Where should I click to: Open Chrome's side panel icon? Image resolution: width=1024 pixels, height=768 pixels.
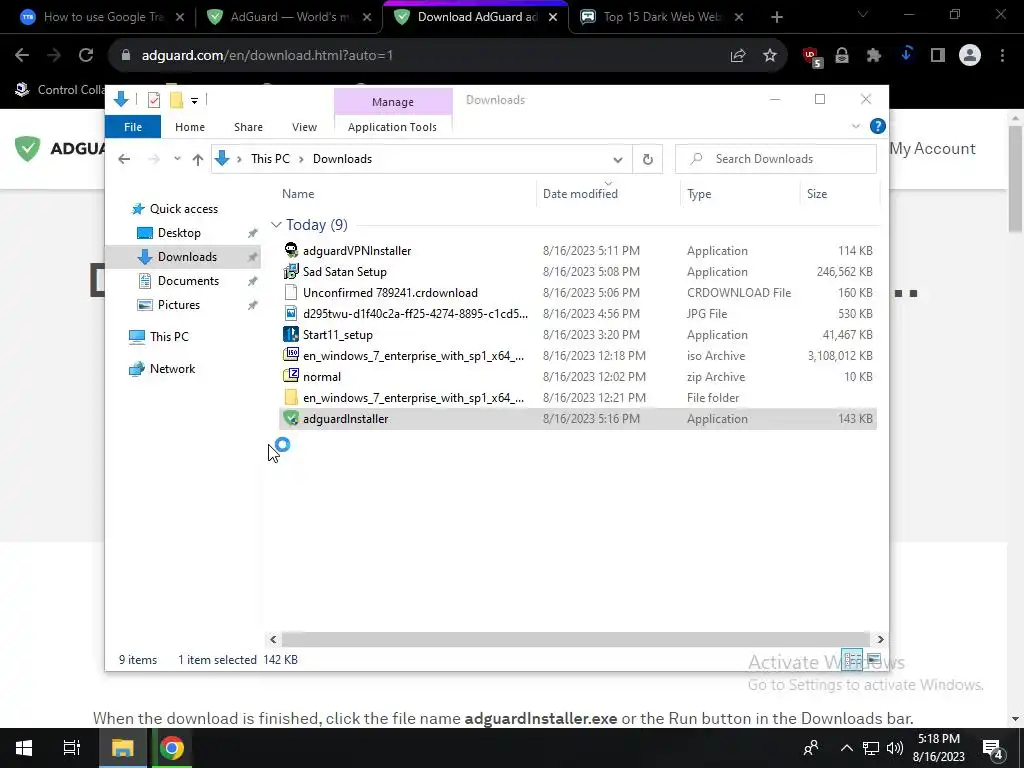tap(938, 56)
